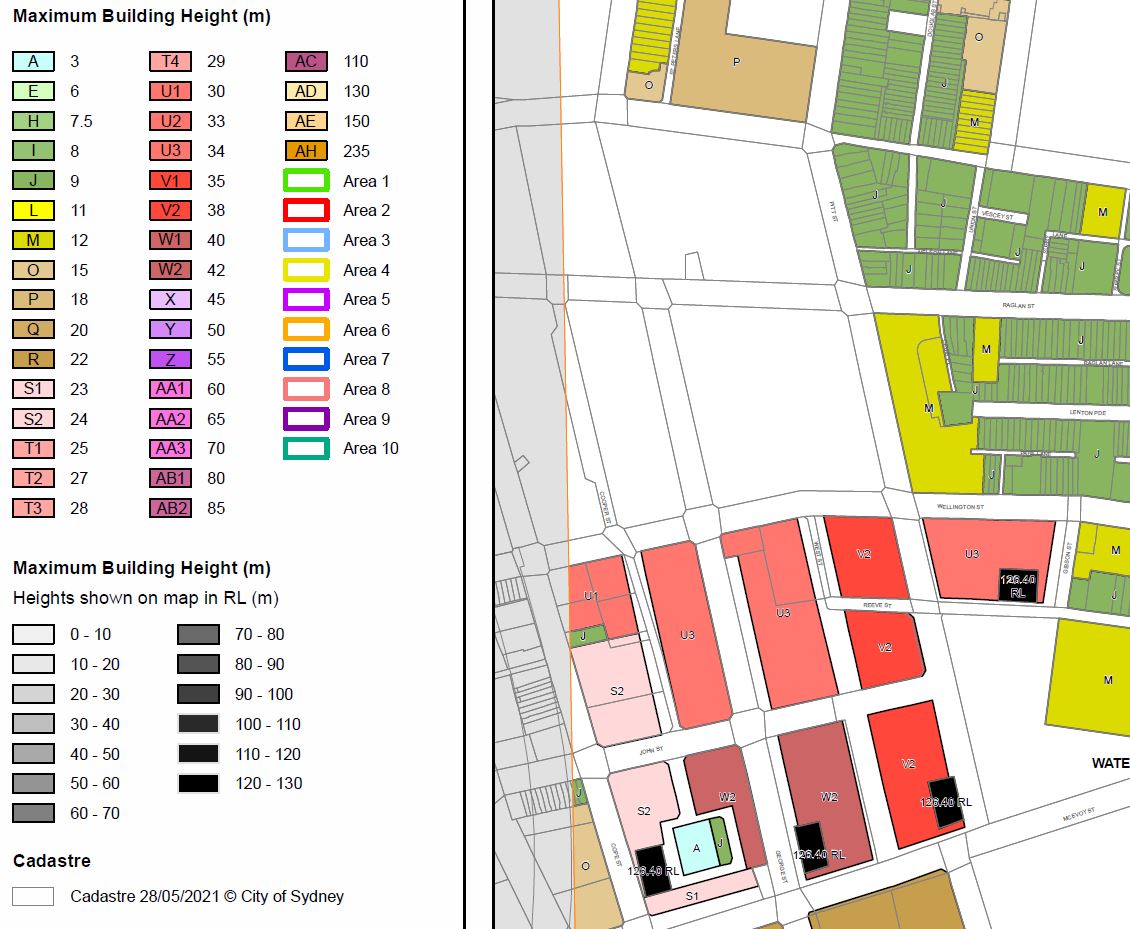The width and height of the screenshot is (1130, 929).
Task: Click the Cadastre section heading
Action: click(43, 860)
